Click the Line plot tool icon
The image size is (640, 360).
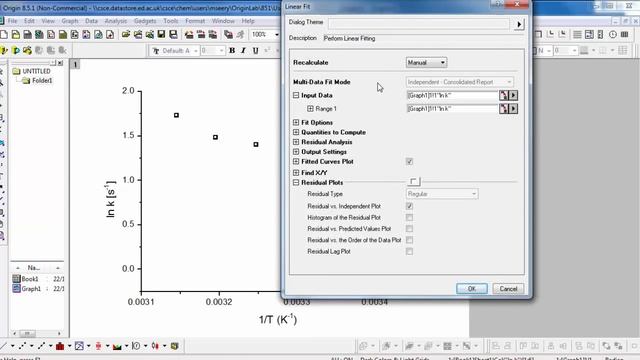point(3,346)
